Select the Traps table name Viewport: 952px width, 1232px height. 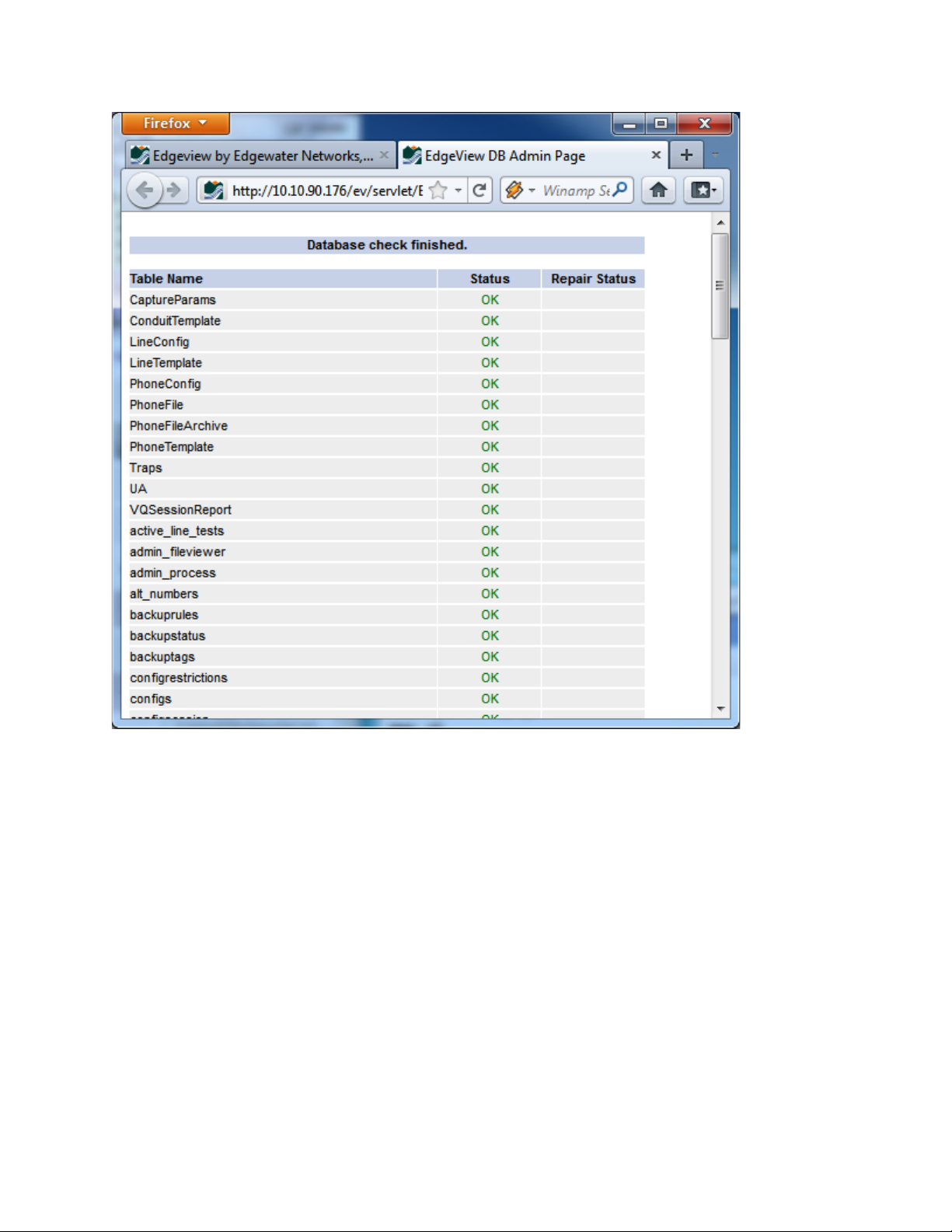point(146,468)
